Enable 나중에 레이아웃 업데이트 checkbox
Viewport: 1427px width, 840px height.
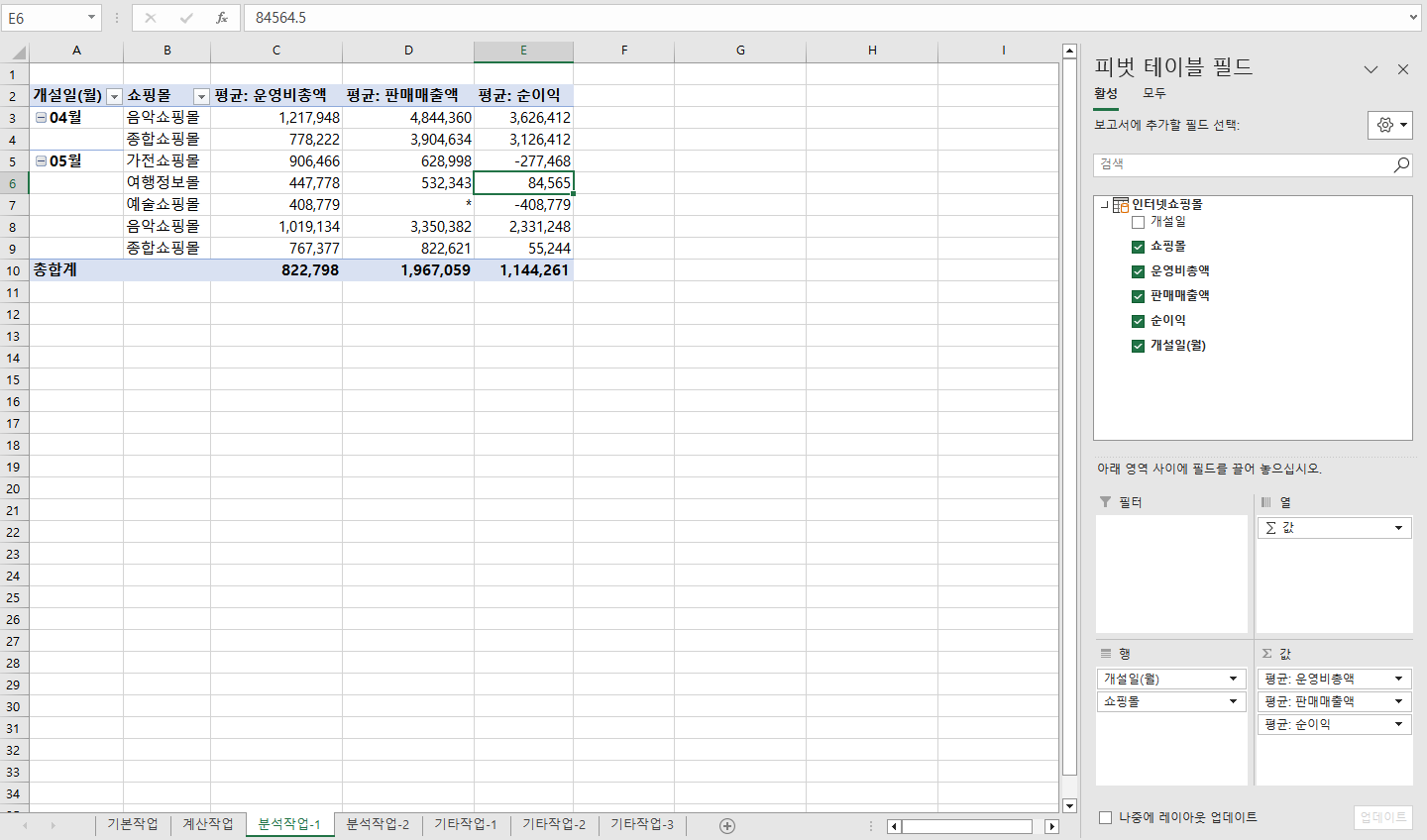[1106, 817]
